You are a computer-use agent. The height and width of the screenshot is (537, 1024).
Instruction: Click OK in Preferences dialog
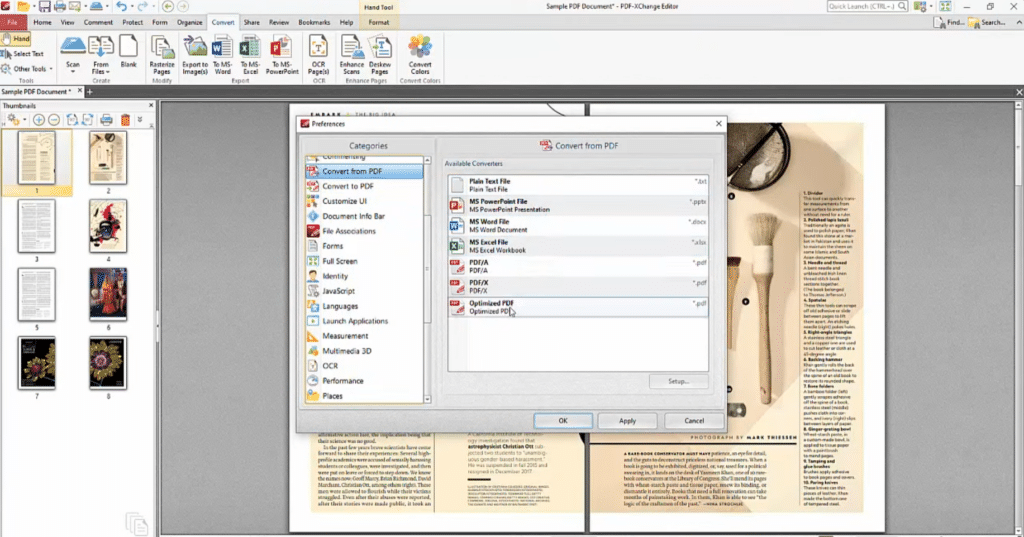563,421
